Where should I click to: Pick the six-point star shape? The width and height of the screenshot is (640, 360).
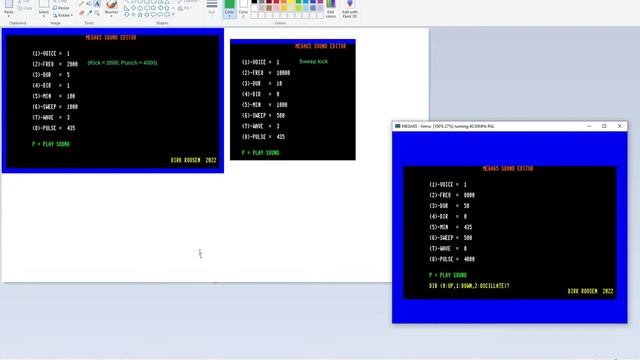[x=147, y=14]
